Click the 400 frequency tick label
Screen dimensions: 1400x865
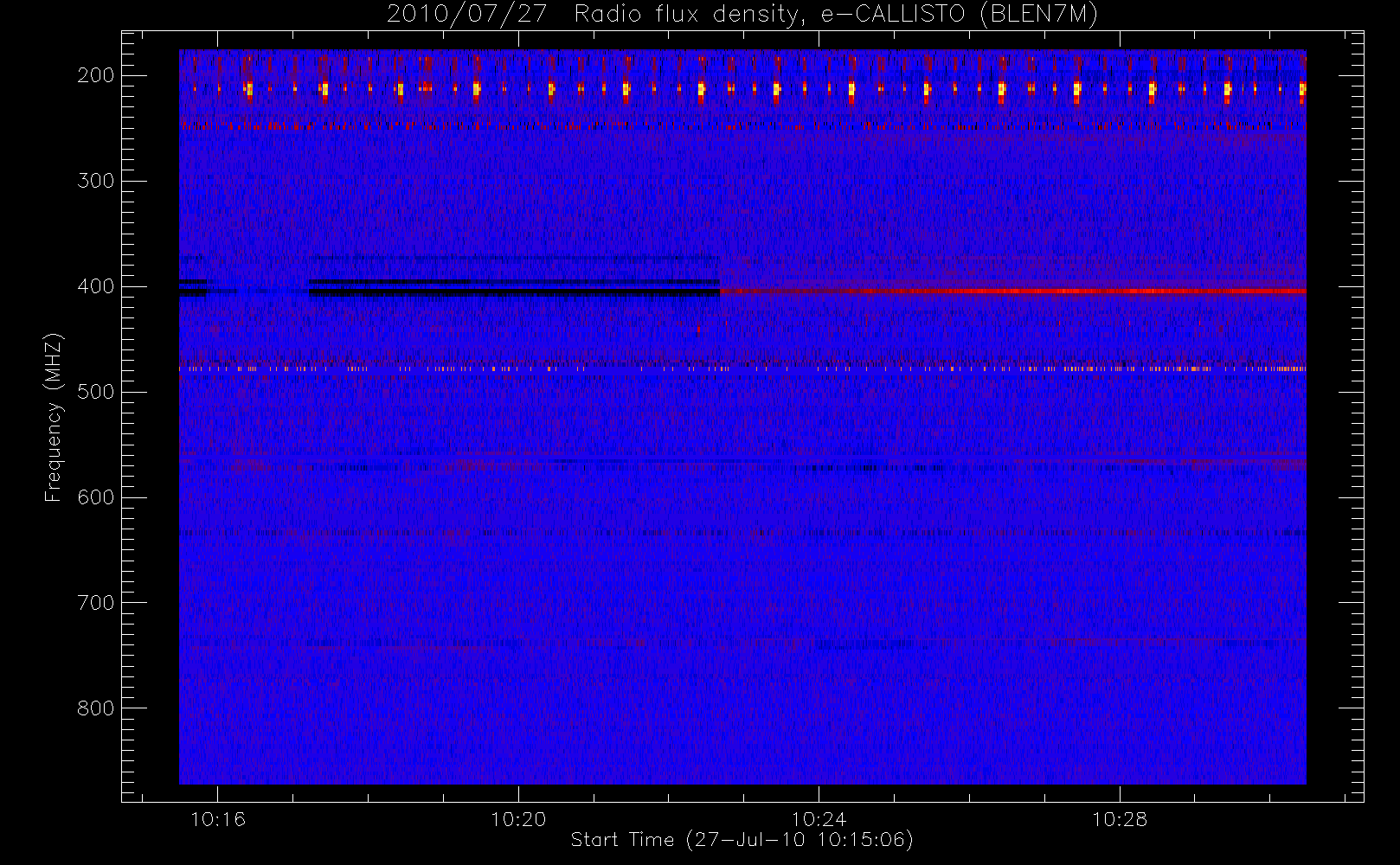(x=95, y=286)
